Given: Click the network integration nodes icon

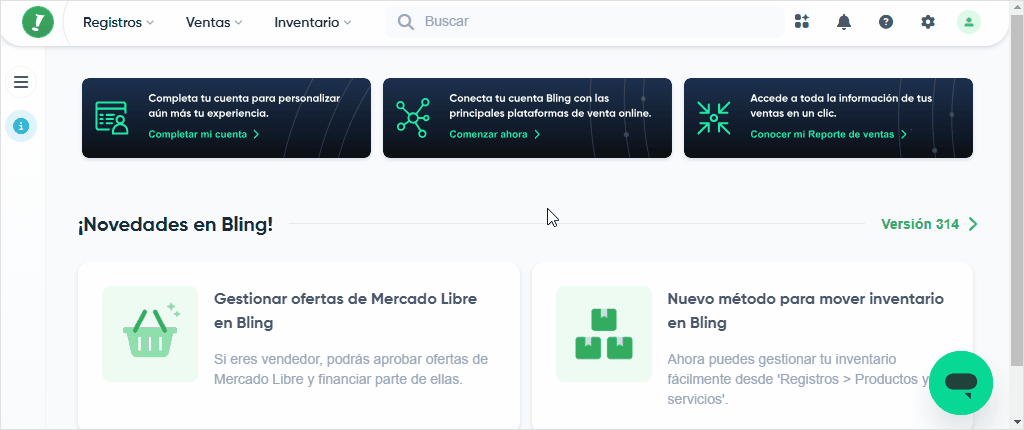Looking at the screenshot, I should (x=413, y=118).
